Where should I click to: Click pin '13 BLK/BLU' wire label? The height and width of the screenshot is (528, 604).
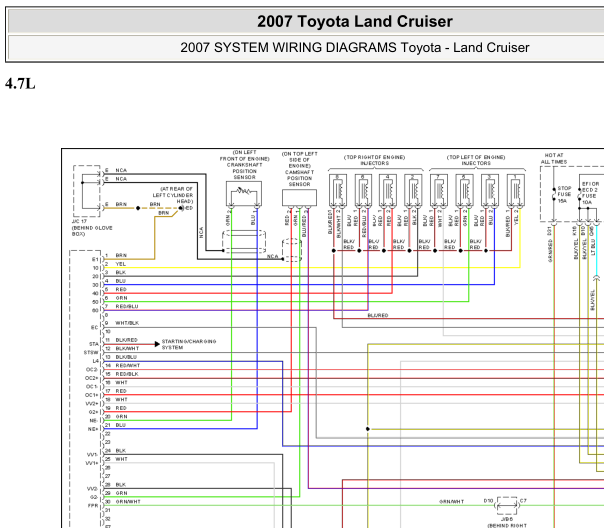tap(121, 357)
